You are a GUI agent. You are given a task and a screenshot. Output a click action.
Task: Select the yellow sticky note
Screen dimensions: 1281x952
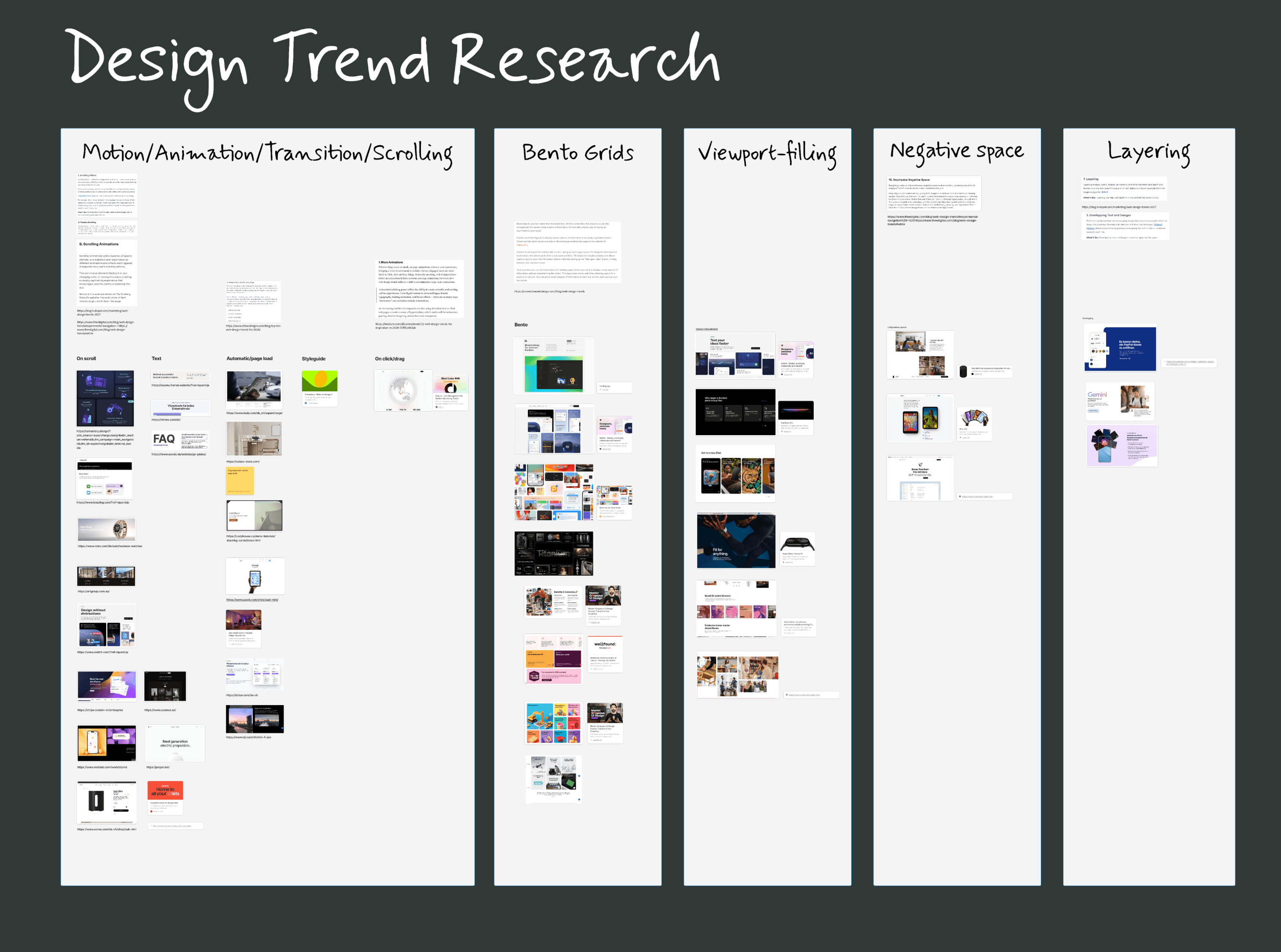pyautogui.click(x=240, y=481)
